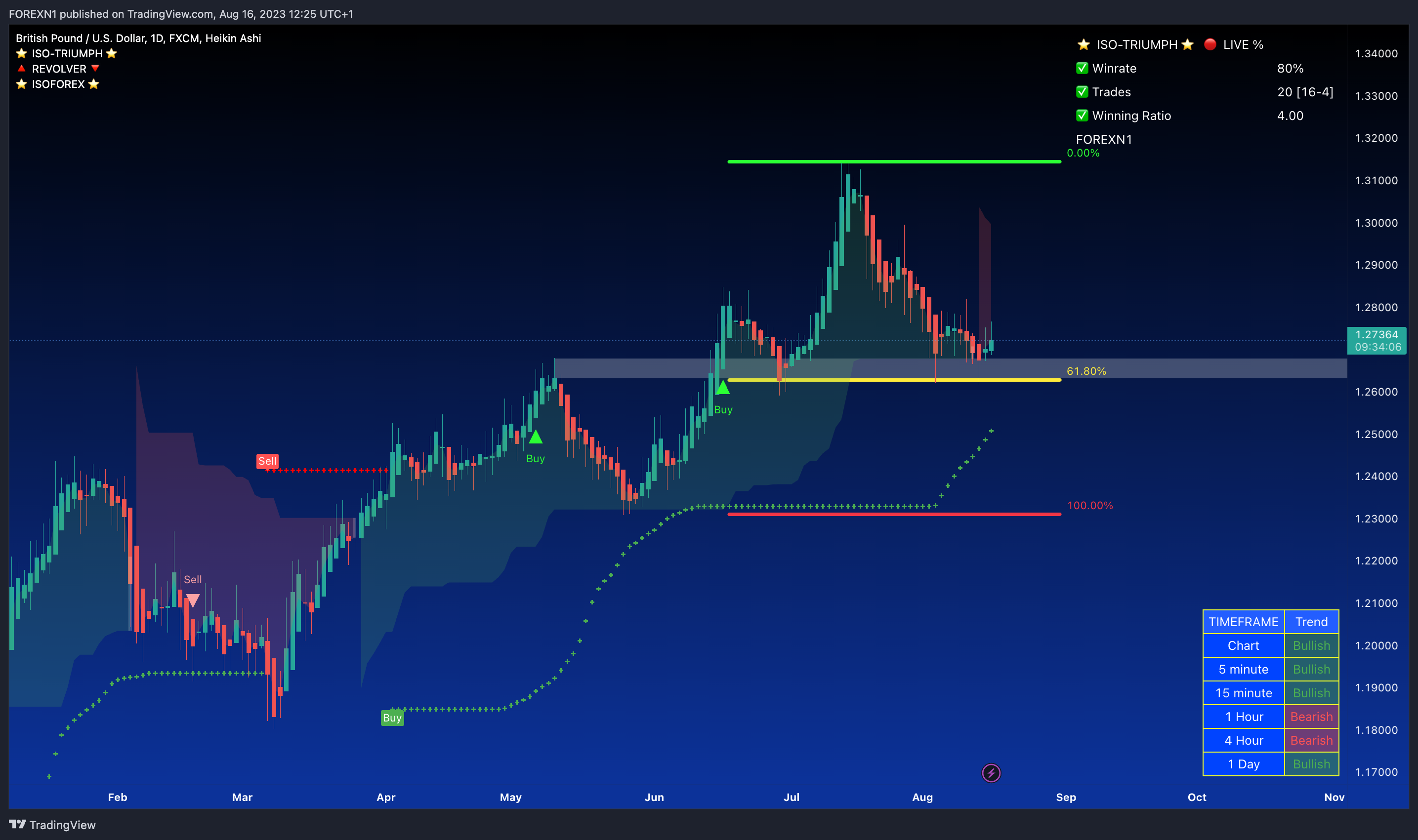Viewport: 1418px width, 840px height.
Task: Click the British Pound / U.S. Dollar title
Action: click(x=138, y=38)
